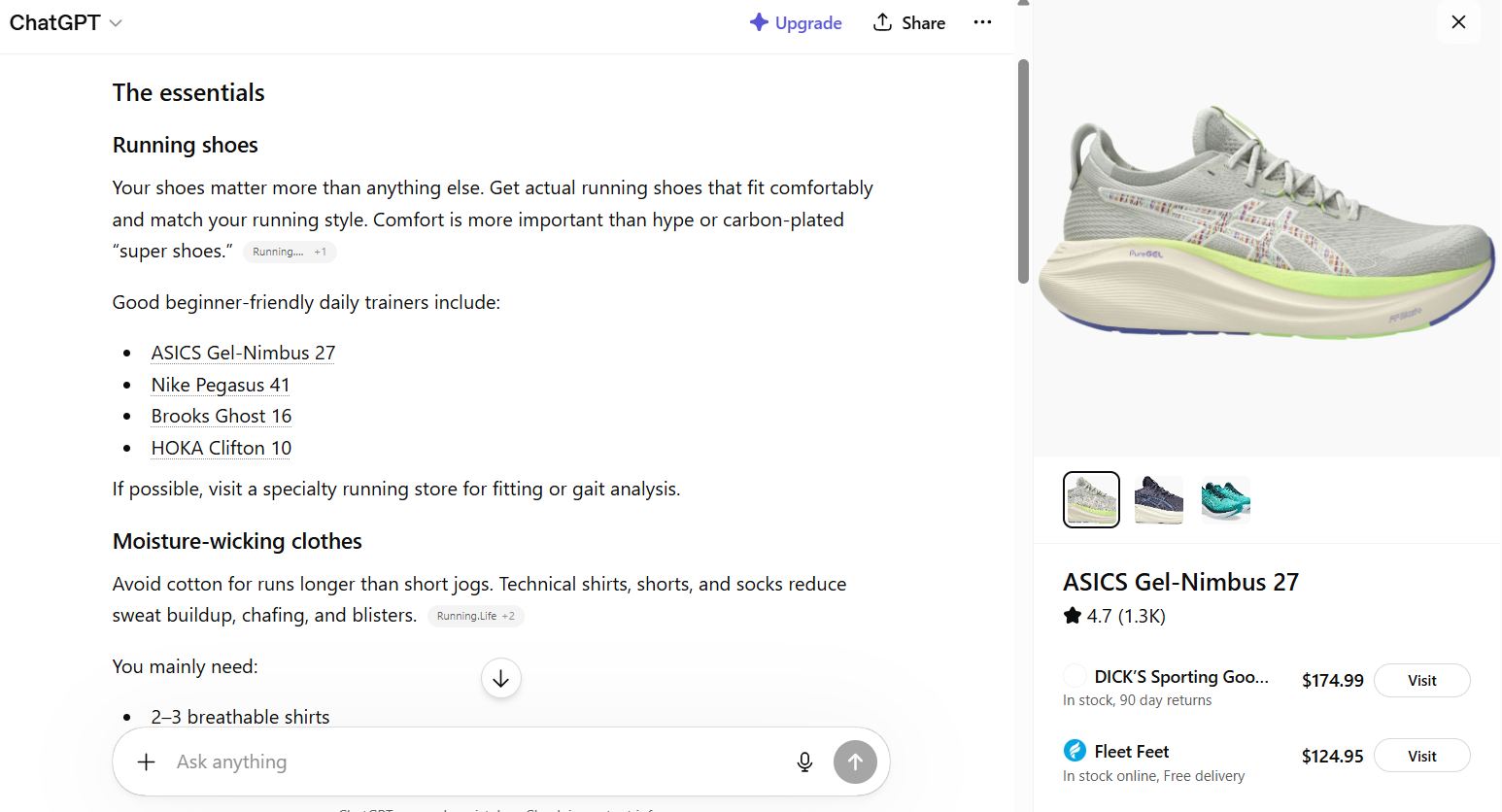Screen dimensions: 1502x812
Task: Open the Nike Pegasus 41 link
Action: [x=221, y=385]
